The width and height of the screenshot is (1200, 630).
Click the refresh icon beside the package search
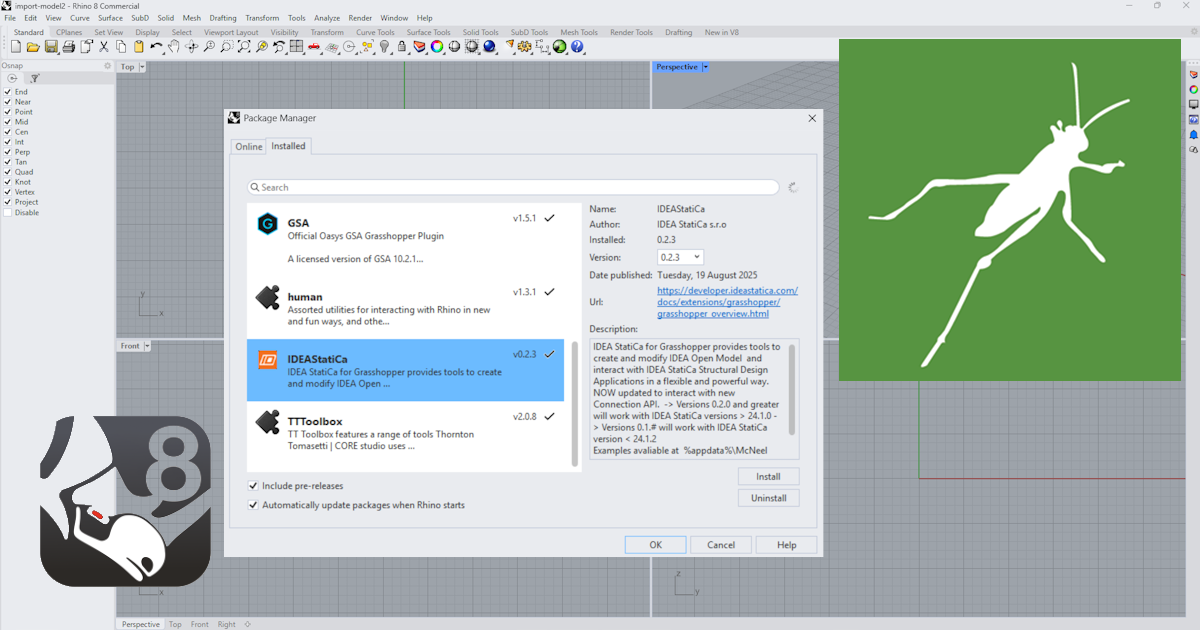pos(794,187)
